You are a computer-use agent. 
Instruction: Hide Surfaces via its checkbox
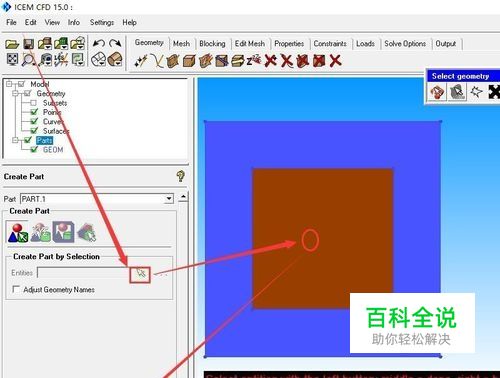coord(34,131)
